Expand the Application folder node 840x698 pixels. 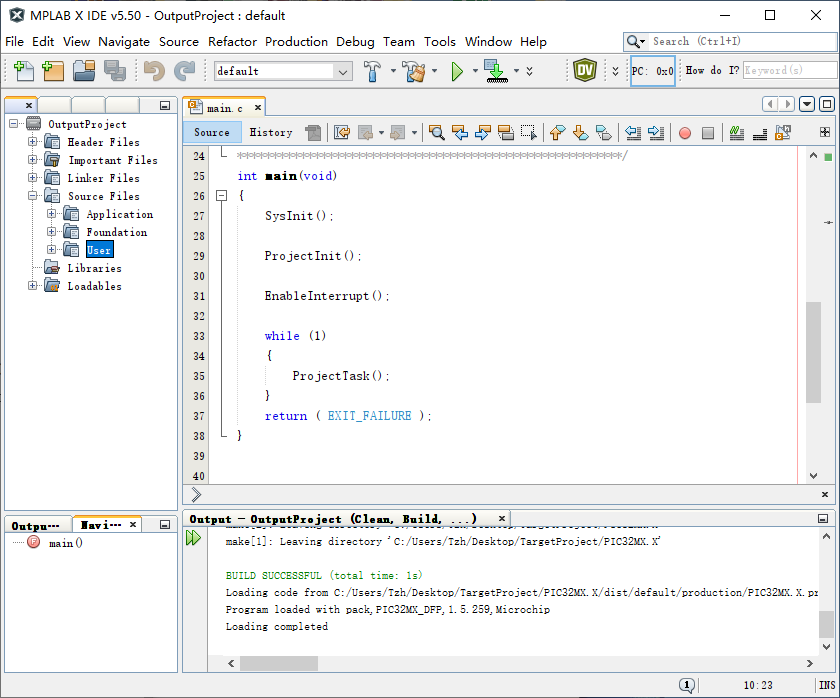coord(51,214)
